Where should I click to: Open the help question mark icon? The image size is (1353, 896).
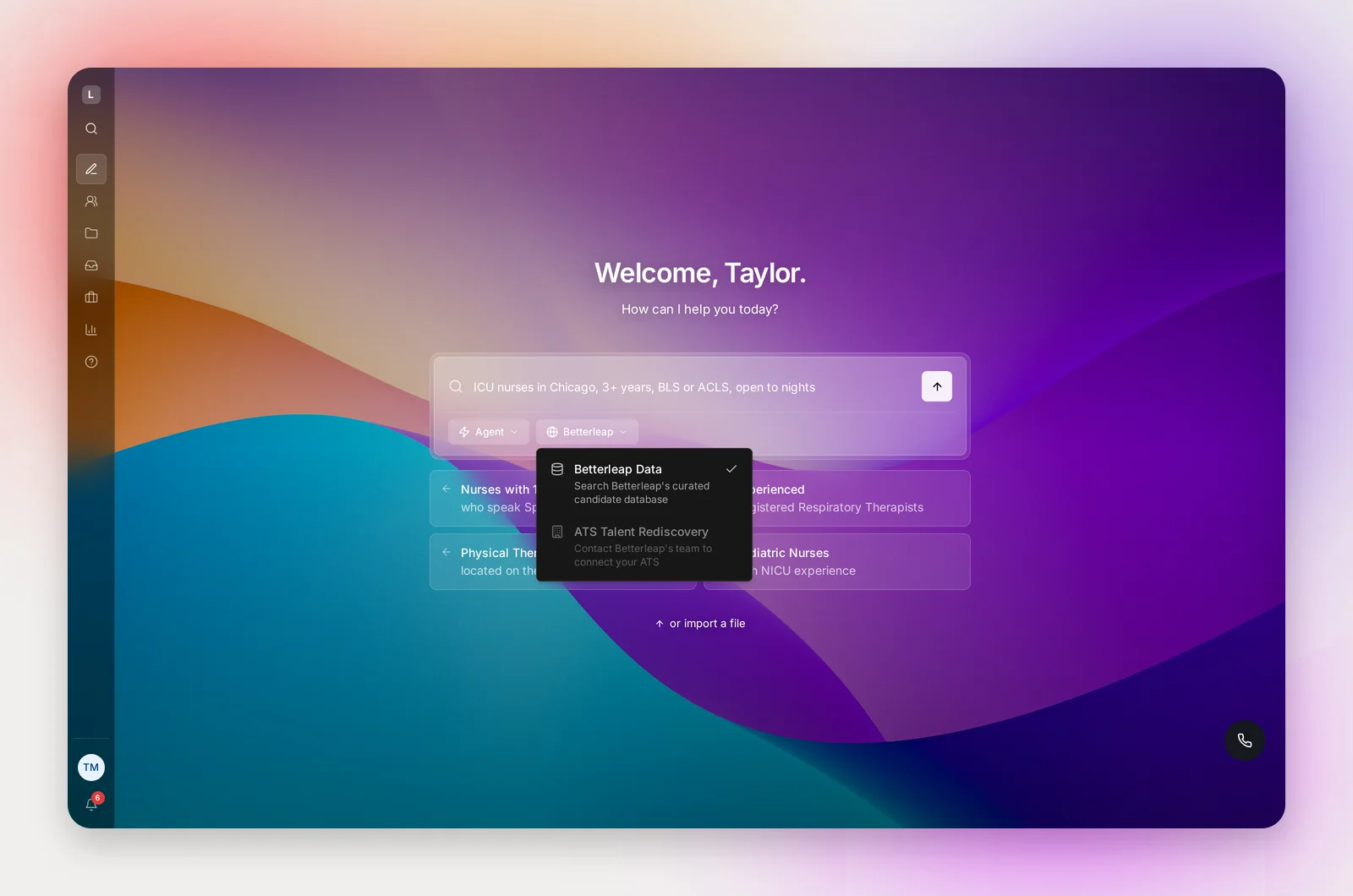pyautogui.click(x=91, y=362)
